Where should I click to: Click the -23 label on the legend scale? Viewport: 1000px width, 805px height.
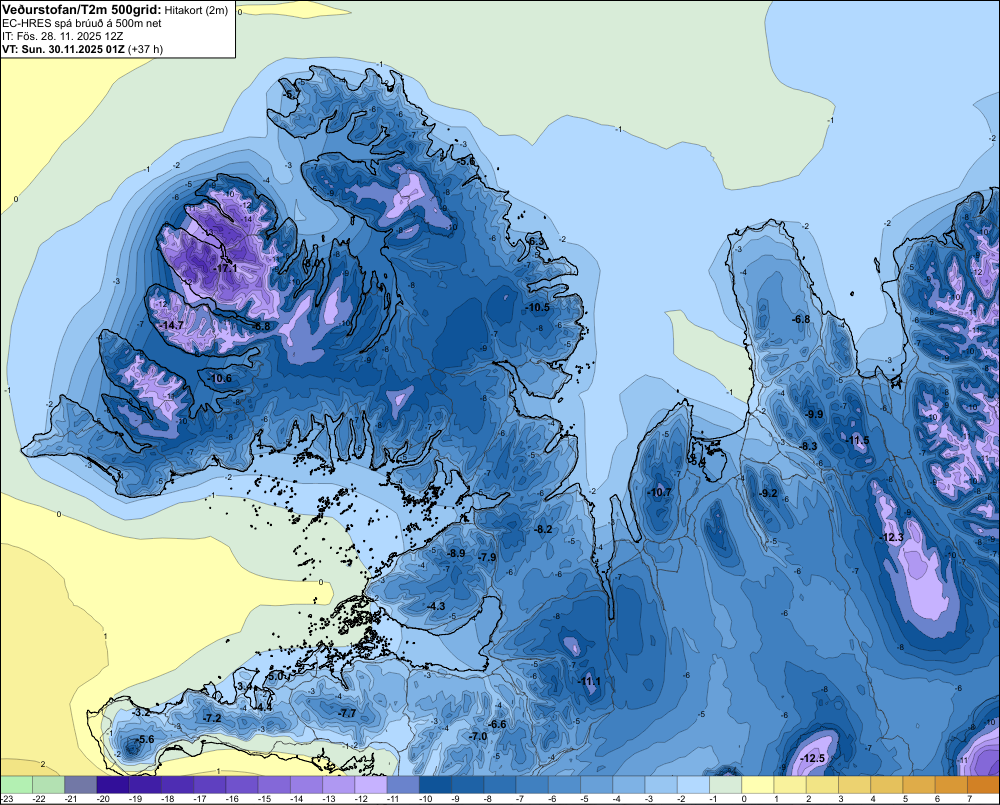(x=7, y=799)
